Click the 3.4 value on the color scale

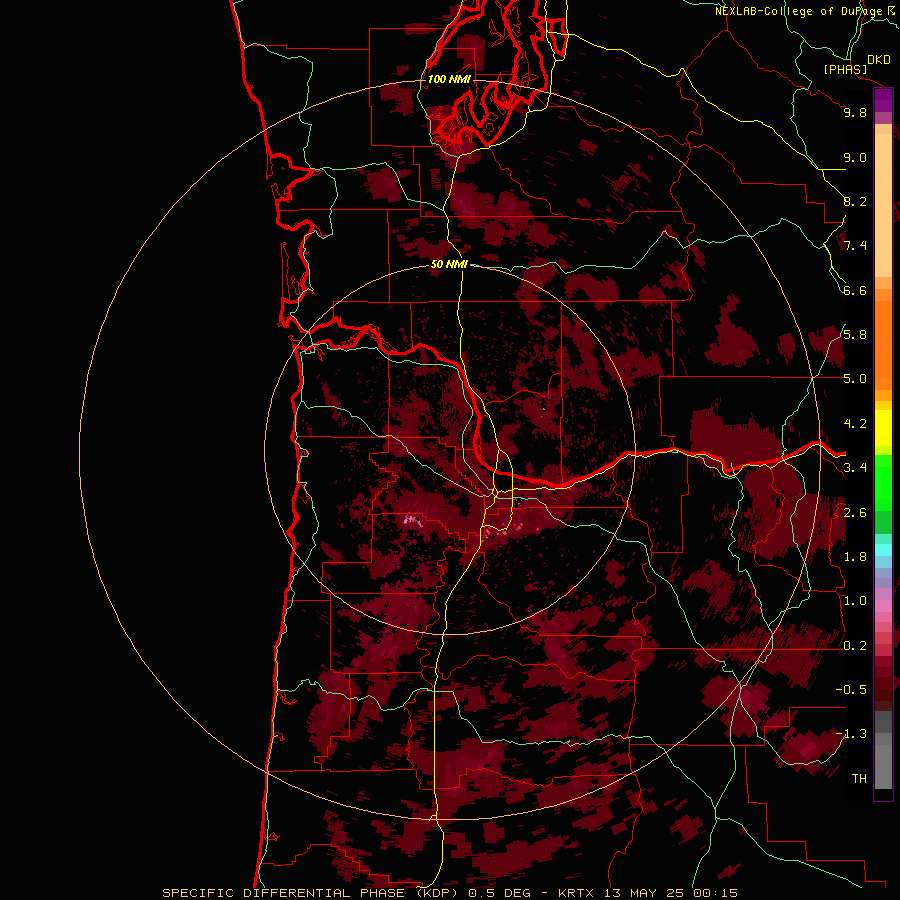coord(855,468)
